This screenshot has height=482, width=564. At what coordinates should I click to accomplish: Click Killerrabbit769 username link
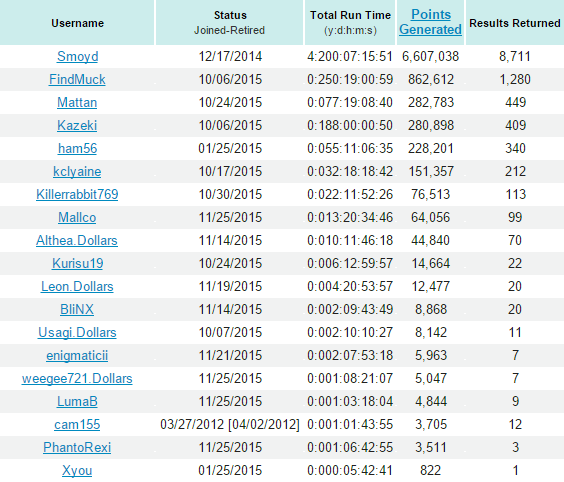pyautogui.click(x=77, y=195)
